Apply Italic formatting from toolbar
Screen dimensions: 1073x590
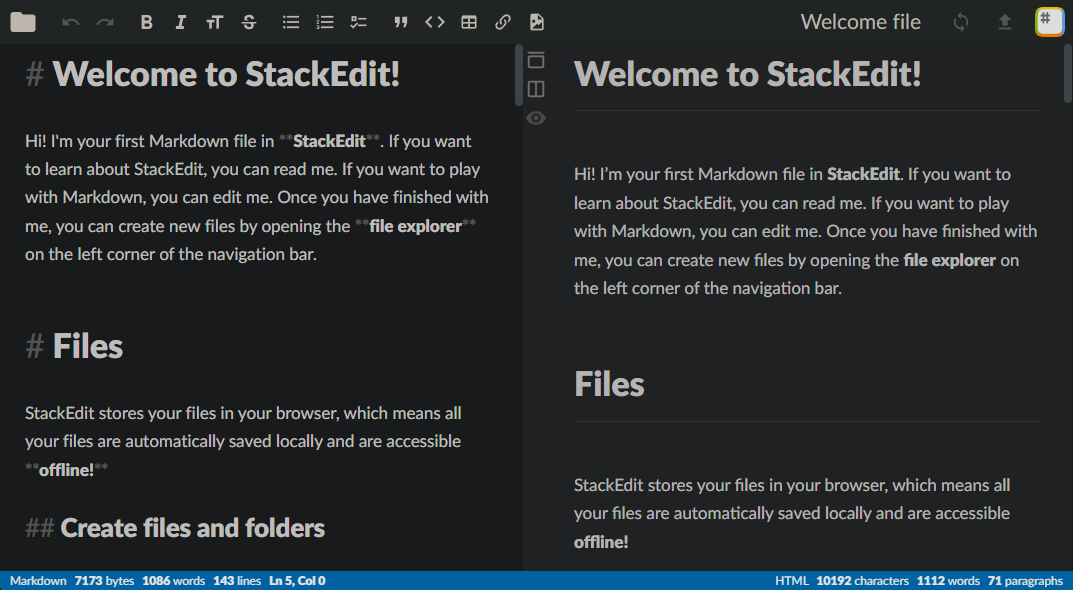pyautogui.click(x=181, y=22)
